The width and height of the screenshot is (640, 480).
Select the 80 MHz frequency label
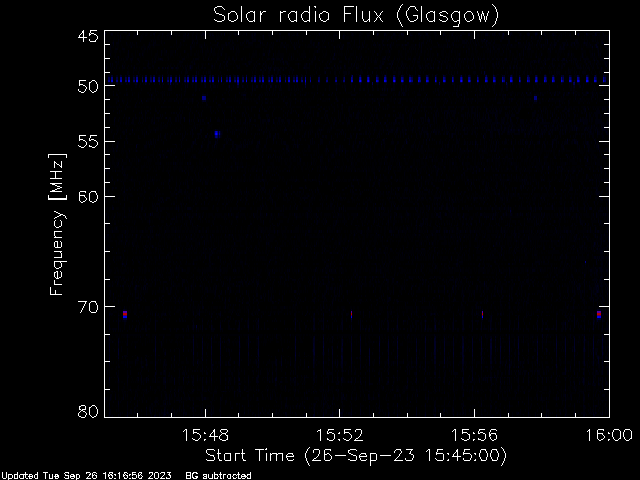pos(88,411)
